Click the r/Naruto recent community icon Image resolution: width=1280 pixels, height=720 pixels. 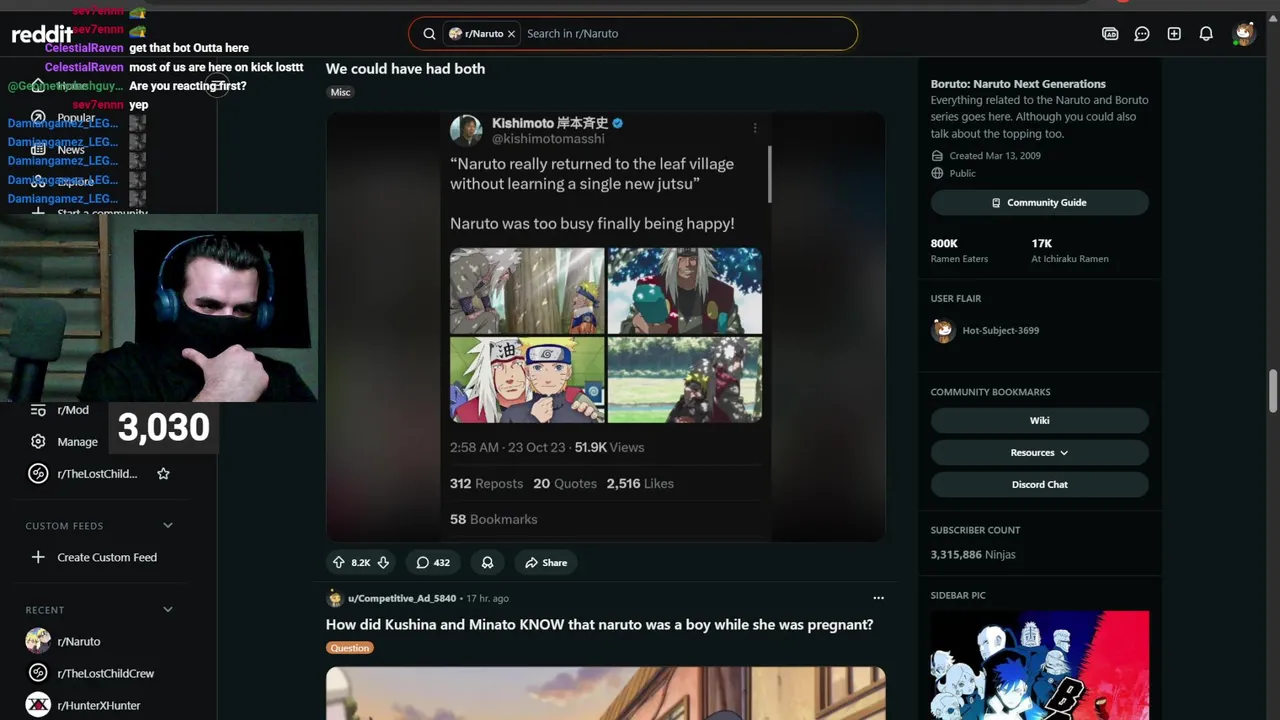click(38, 641)
